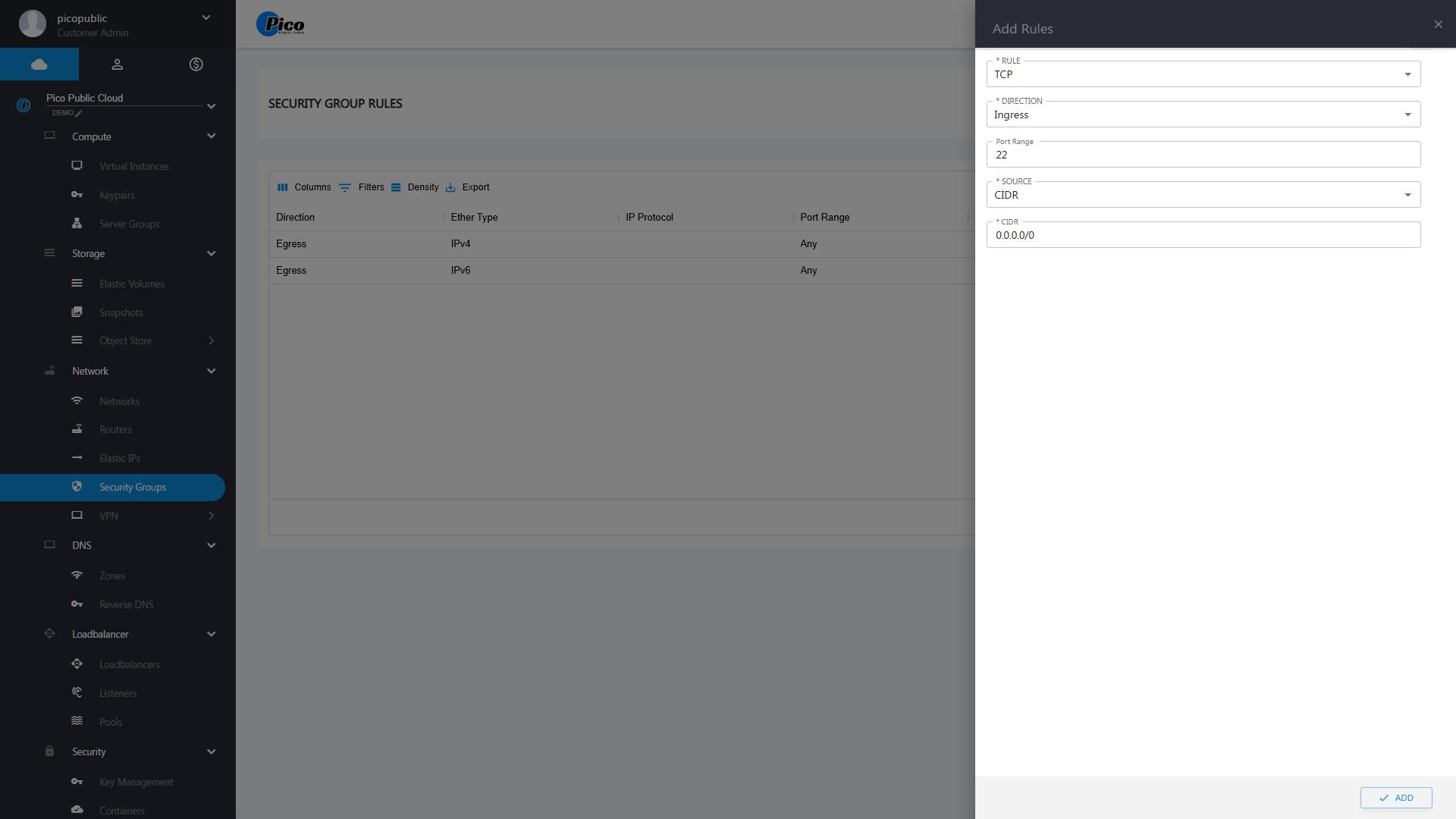
Task: Click the Density toolbar icon
Action: (396, 187)
